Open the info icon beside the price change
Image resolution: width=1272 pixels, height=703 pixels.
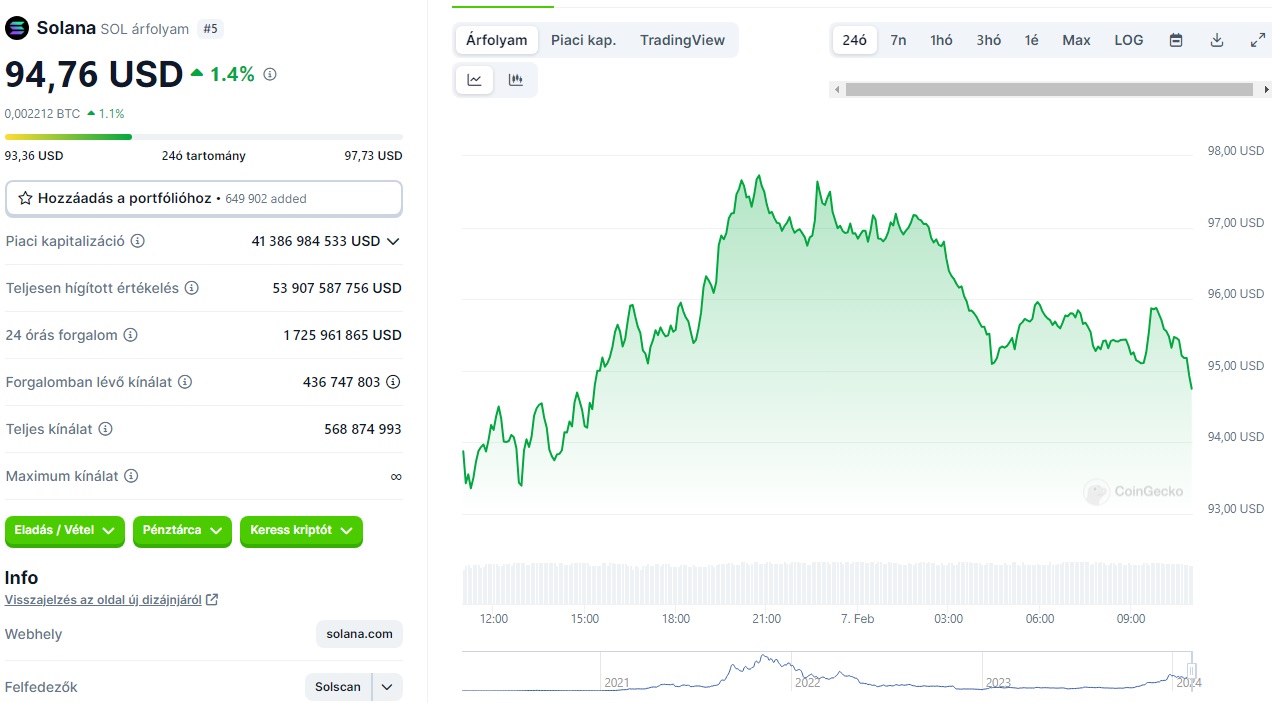click(x=270, y=74)
